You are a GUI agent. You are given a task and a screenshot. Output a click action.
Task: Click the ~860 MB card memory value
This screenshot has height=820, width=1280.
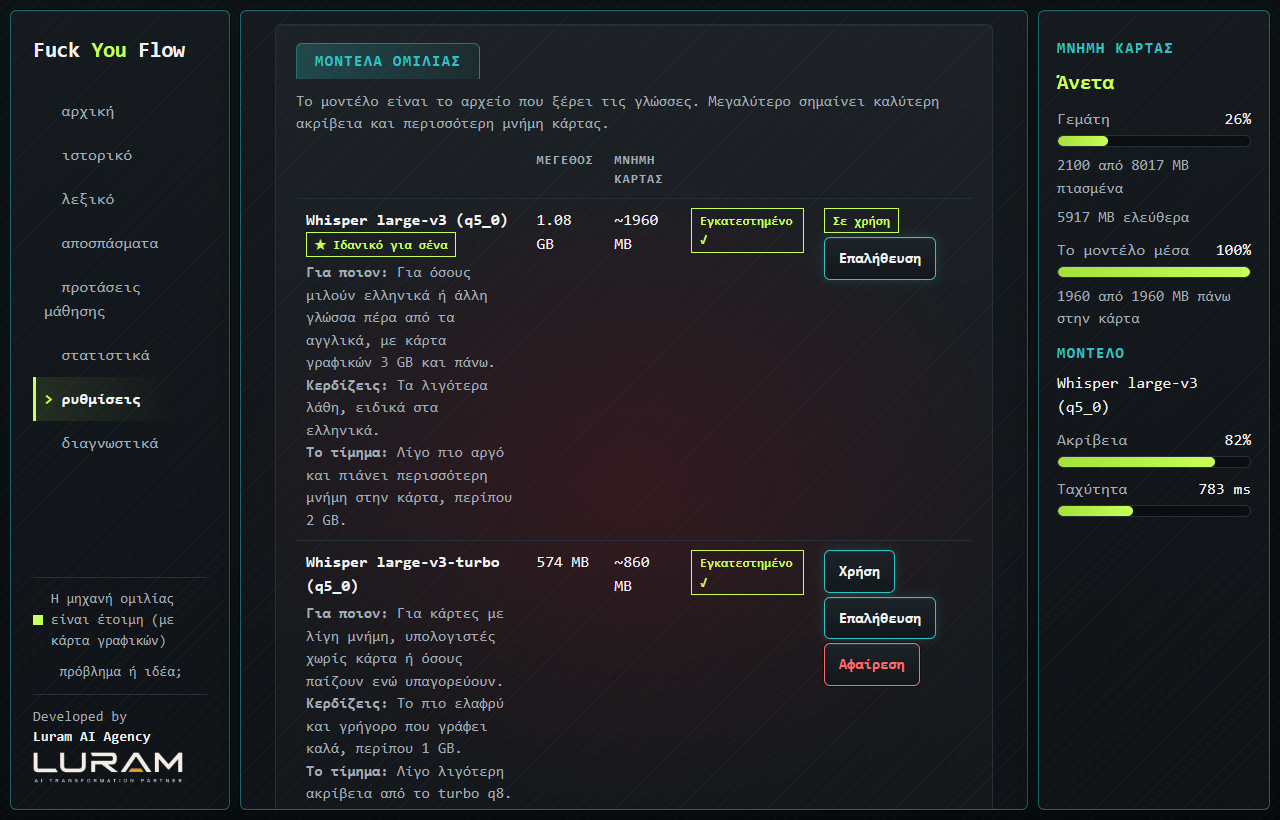pos(632,574)
